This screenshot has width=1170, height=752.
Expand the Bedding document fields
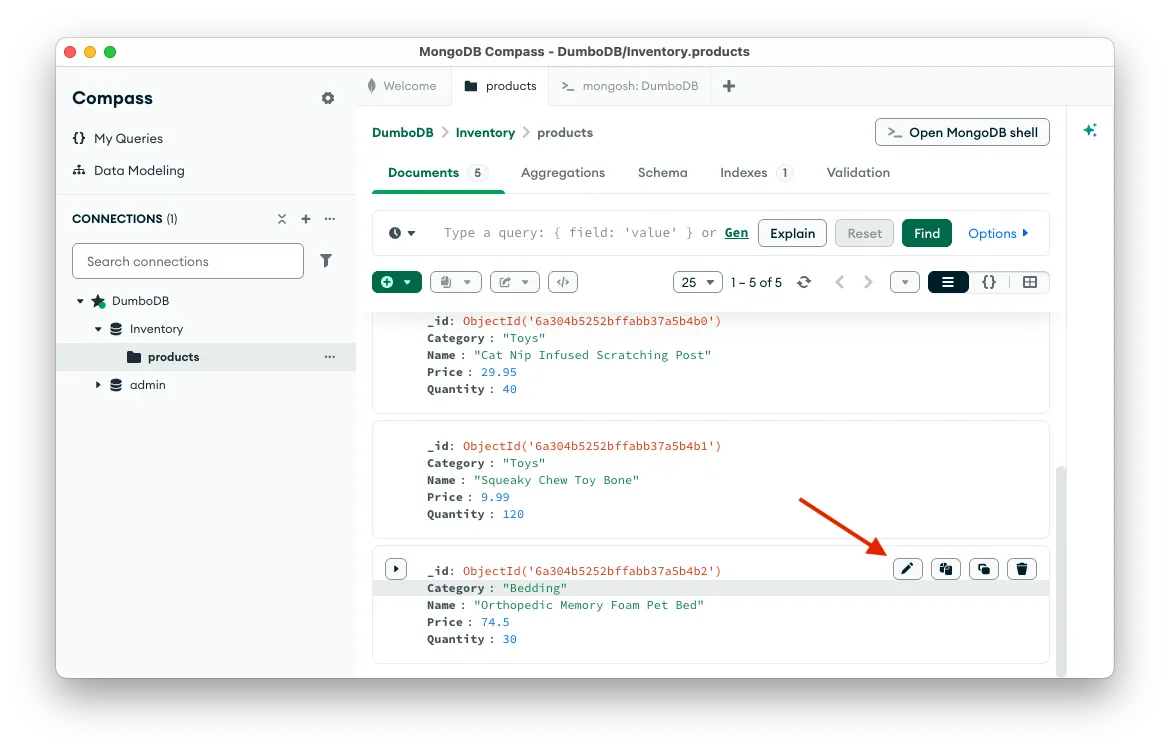396,568
